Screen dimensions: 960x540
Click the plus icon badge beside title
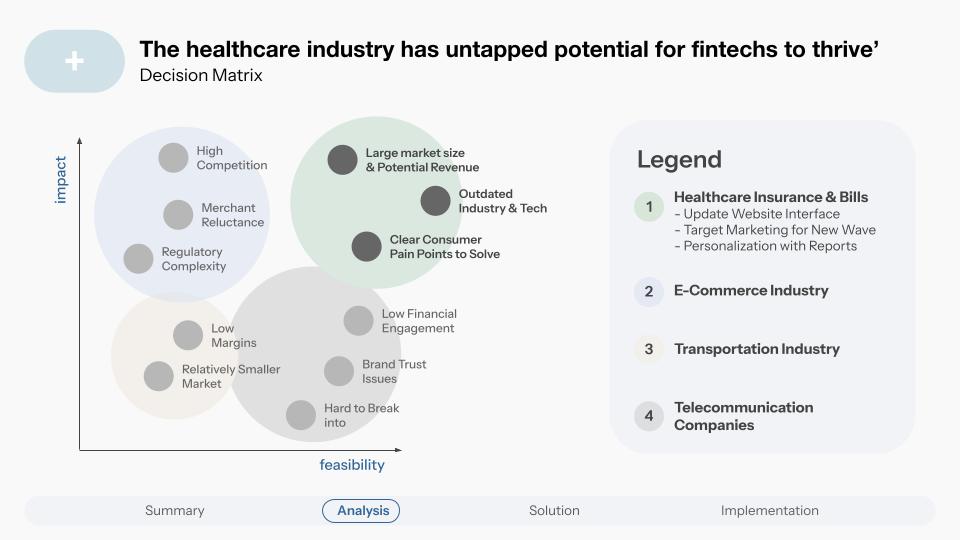[75, 61]
